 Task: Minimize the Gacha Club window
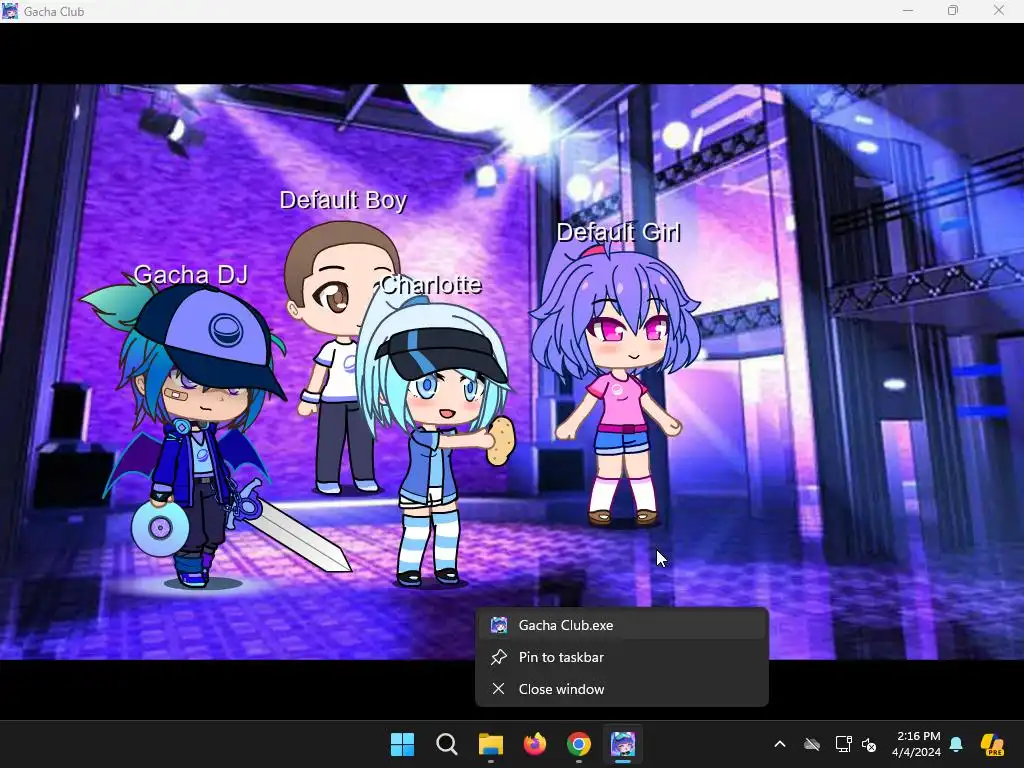click(908, 10)
